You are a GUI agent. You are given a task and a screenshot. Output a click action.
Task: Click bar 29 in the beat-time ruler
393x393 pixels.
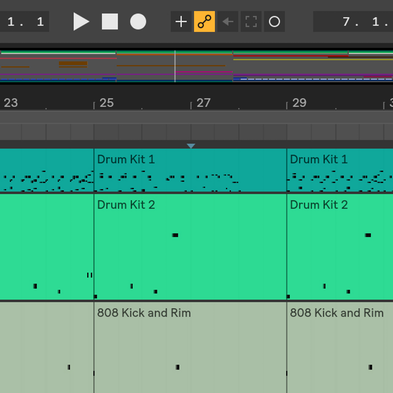coord(299,103)
